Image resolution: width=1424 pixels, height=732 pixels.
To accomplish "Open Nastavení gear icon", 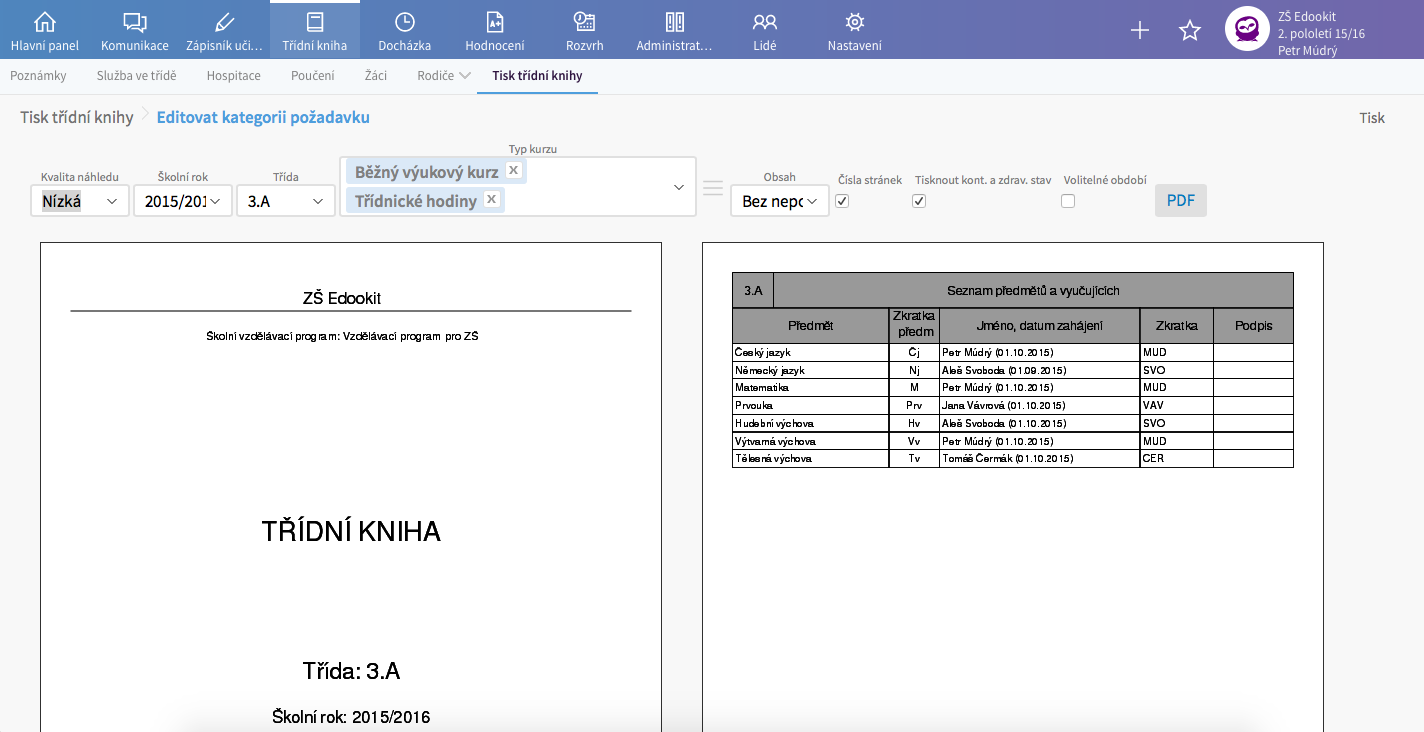I will click(855, 22).
